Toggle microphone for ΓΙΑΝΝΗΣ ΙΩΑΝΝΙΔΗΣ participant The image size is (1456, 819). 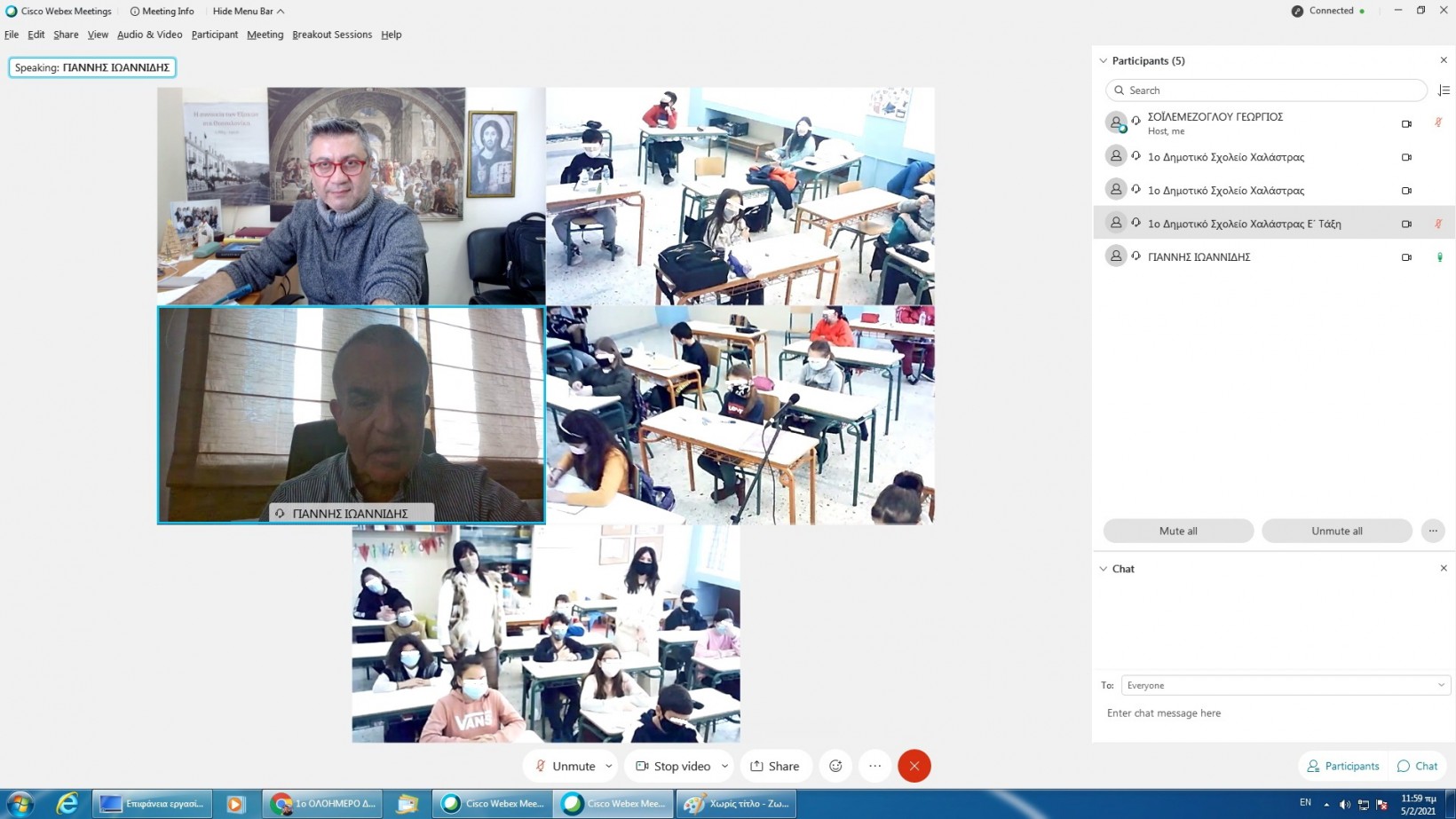(1439, 257)
